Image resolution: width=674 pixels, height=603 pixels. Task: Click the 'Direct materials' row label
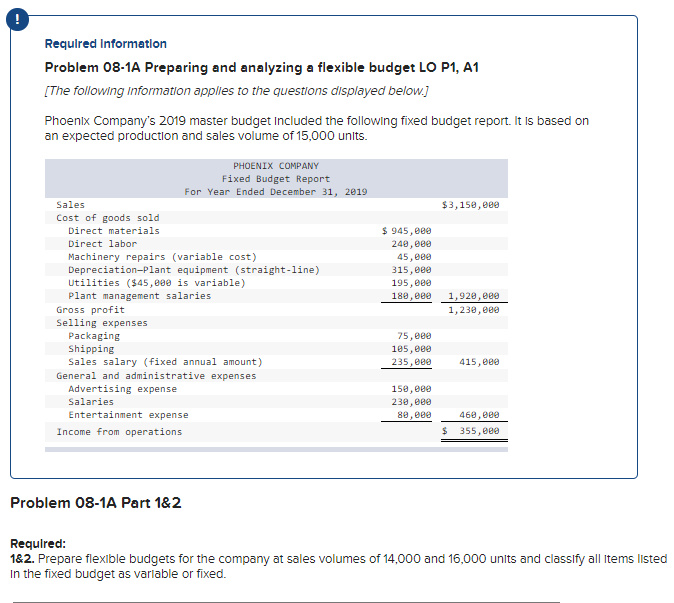coord(114,231)
